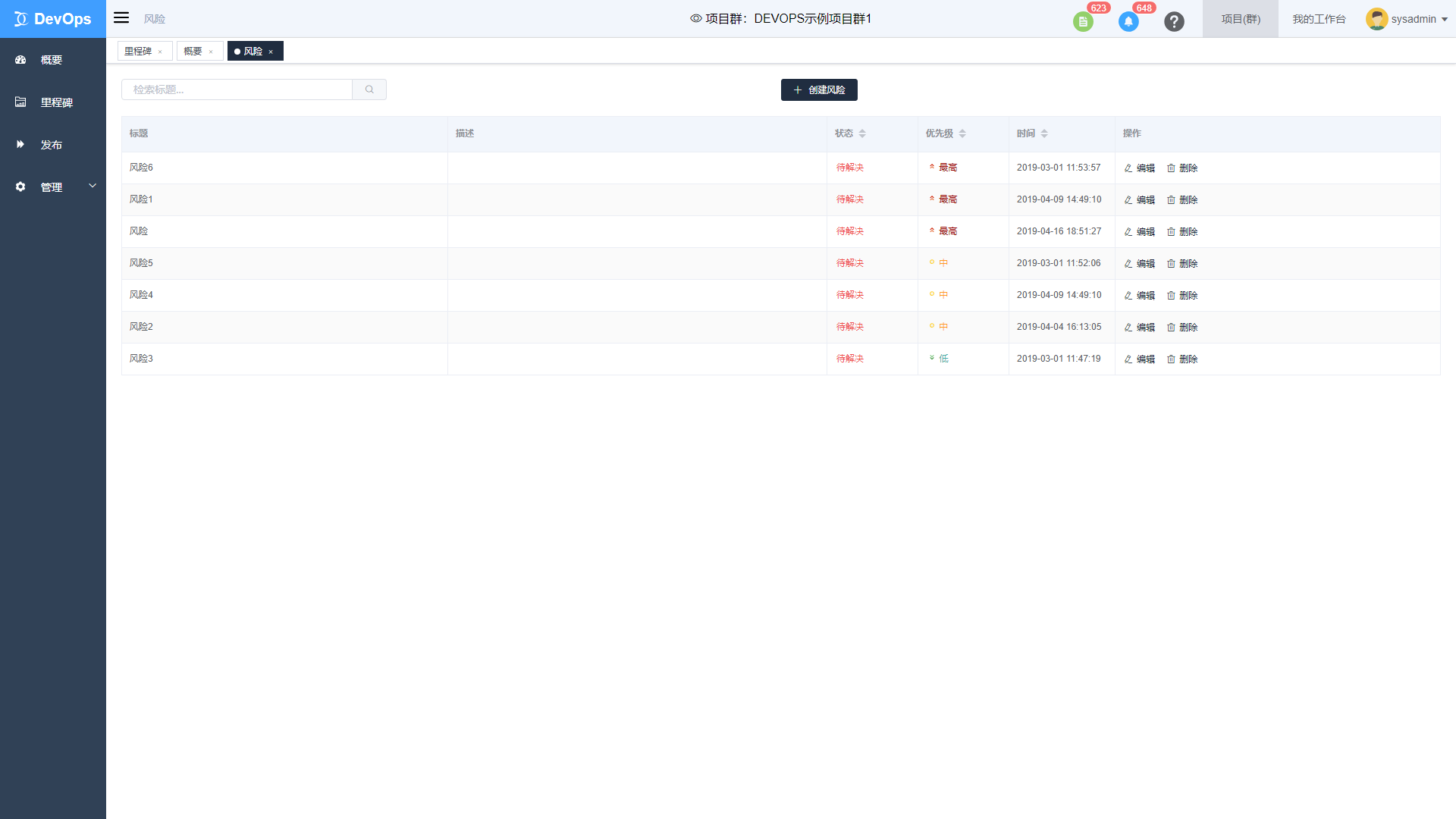
Task: Click the 低 priority of 风险3
Action: (939, 359)
